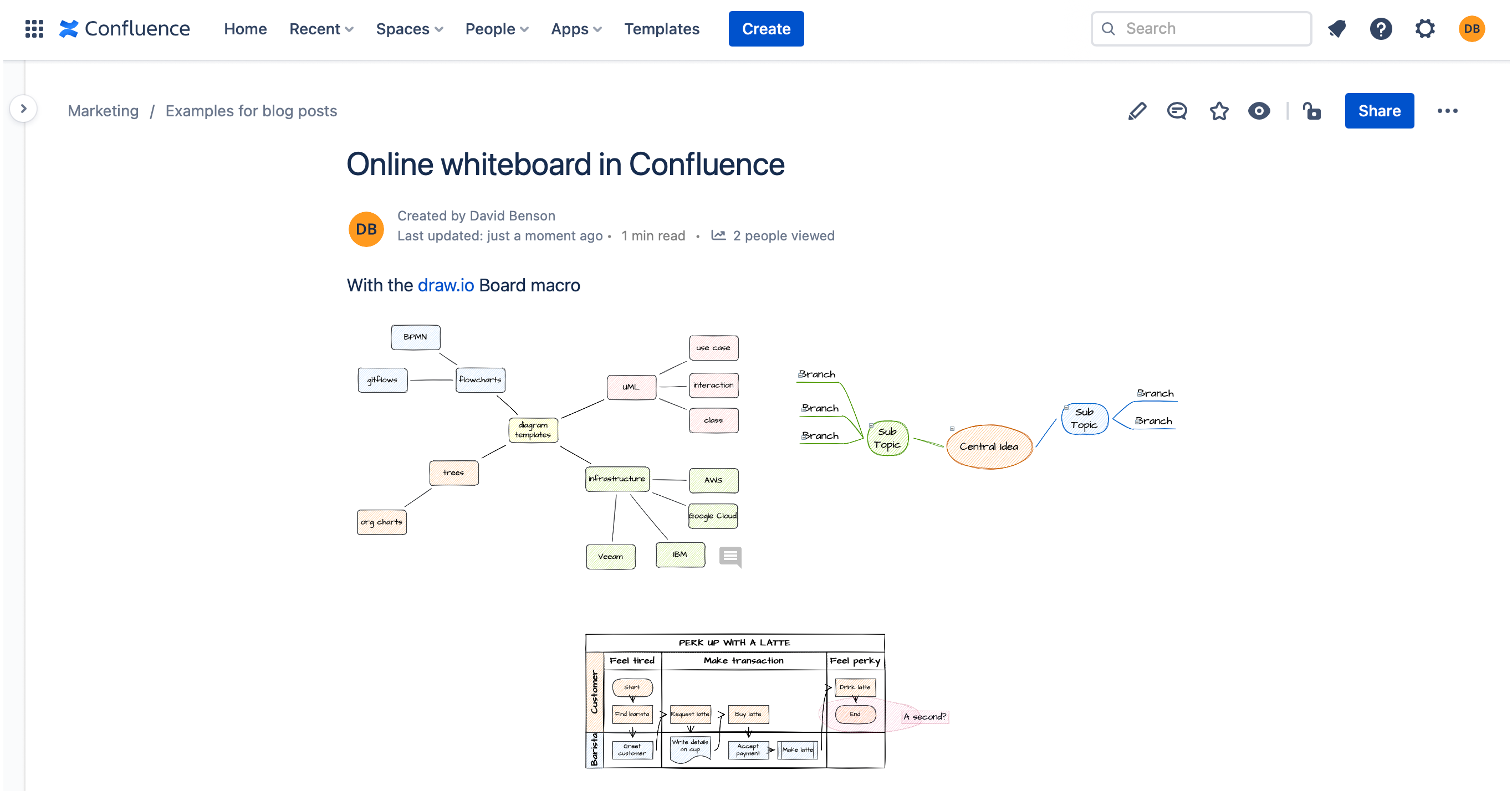Click the notifications bell icon
Viewport: 1512px width, 791px height.
coord(1337,28)
